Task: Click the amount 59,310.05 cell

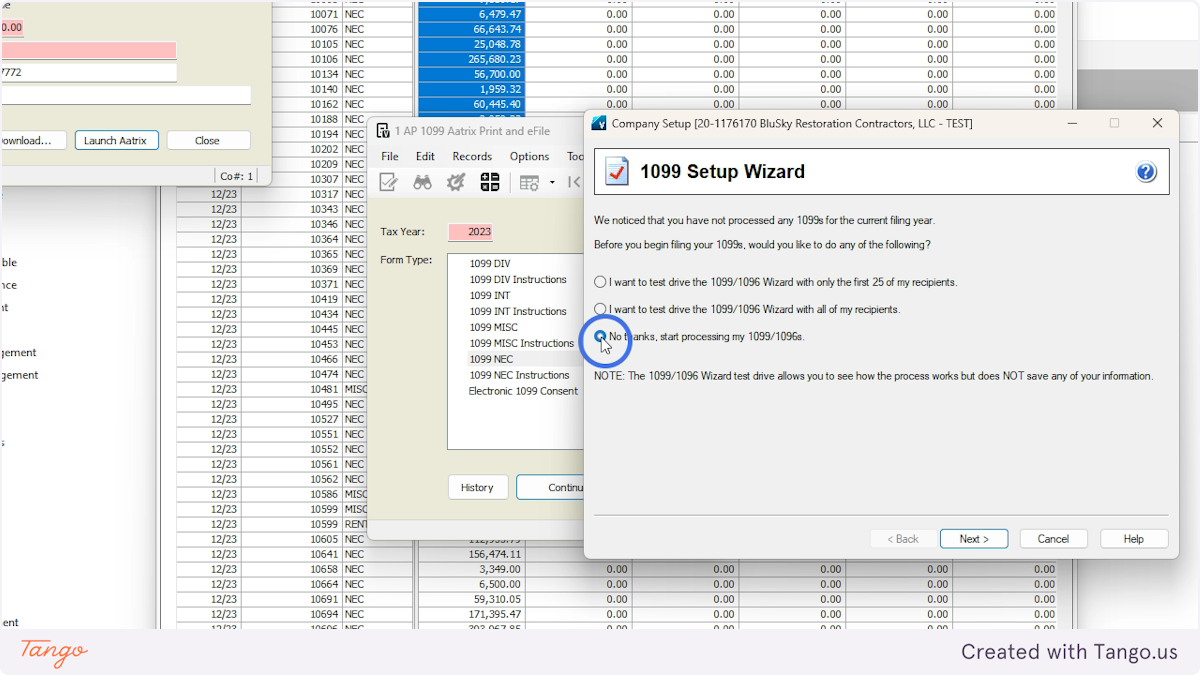Action: [471, 599]
